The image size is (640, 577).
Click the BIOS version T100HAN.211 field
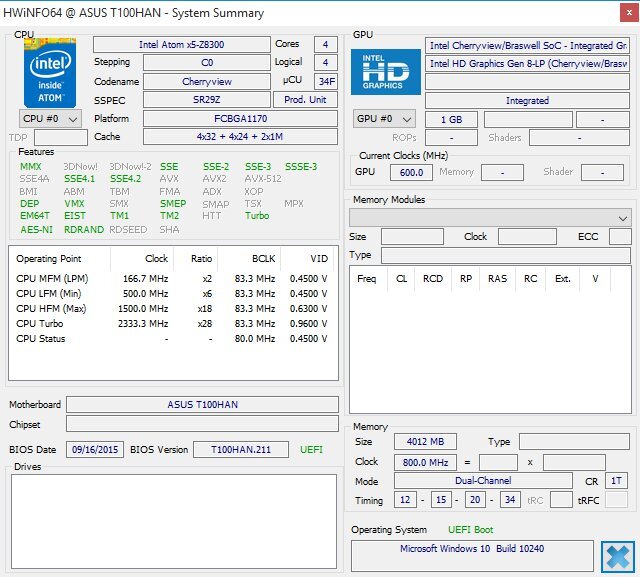(241, 450)
